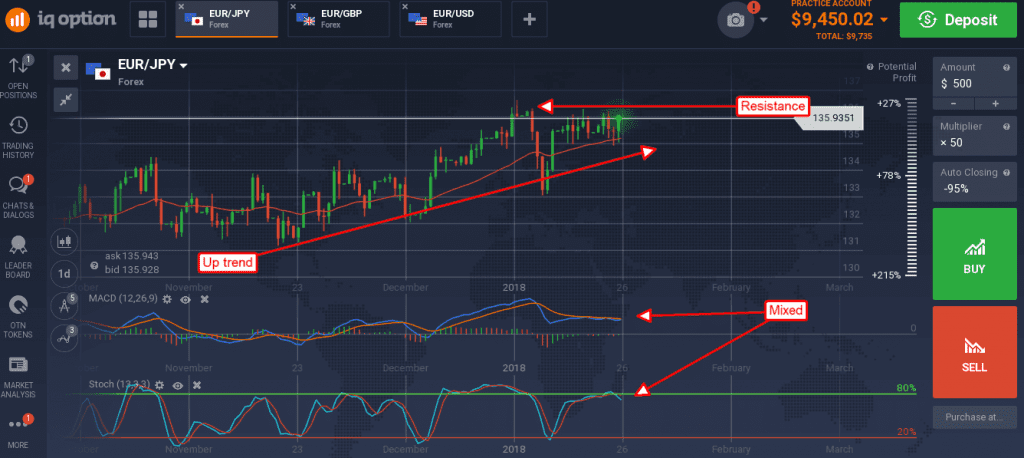This screenshot has width=1024, height=458.
Task: Open the More sidebar menu
Action: point(18,431)
